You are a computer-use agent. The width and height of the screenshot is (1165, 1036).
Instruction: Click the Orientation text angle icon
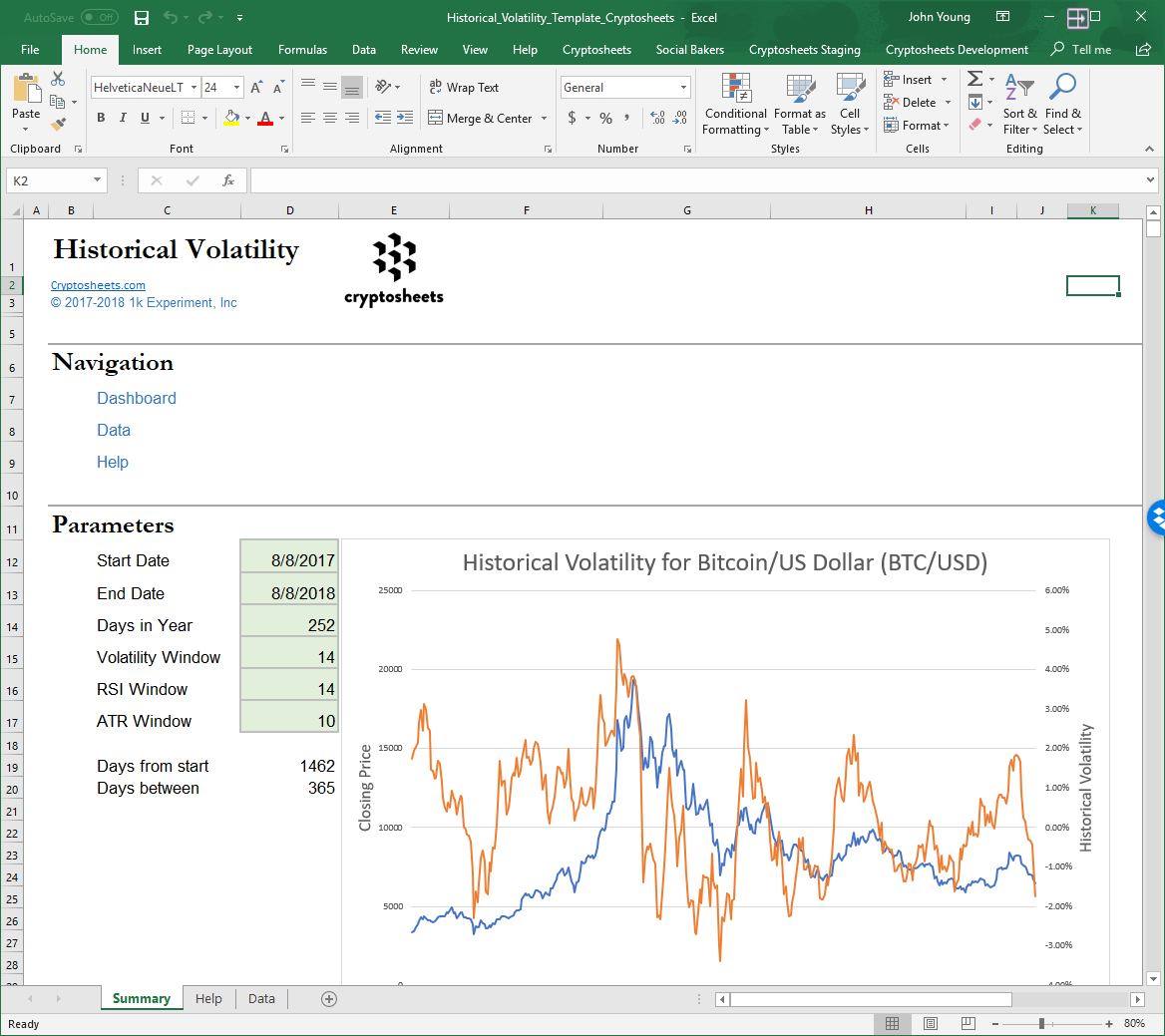[383, 87]
